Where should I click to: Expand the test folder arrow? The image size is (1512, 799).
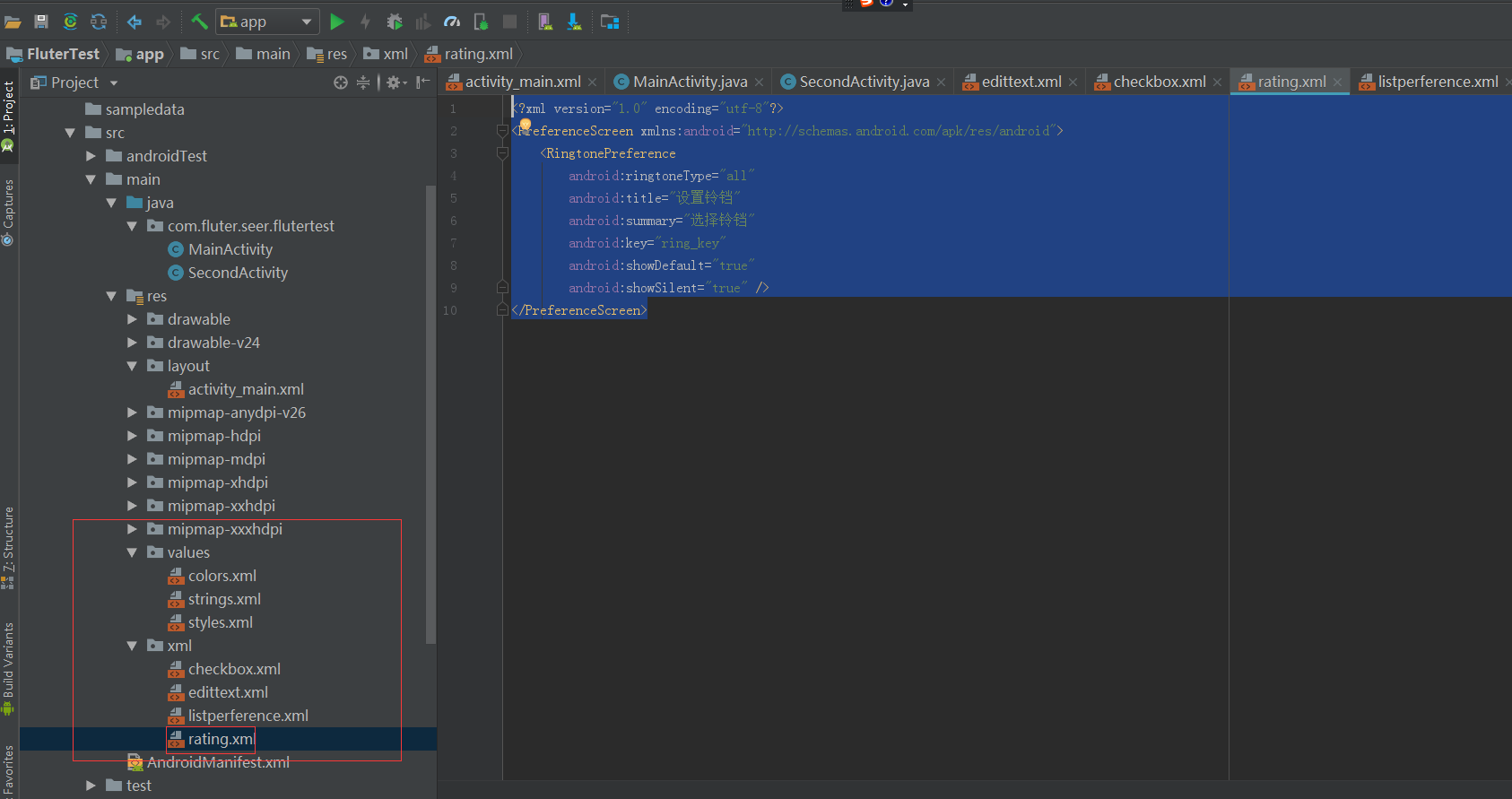click(x=91, y=786)
